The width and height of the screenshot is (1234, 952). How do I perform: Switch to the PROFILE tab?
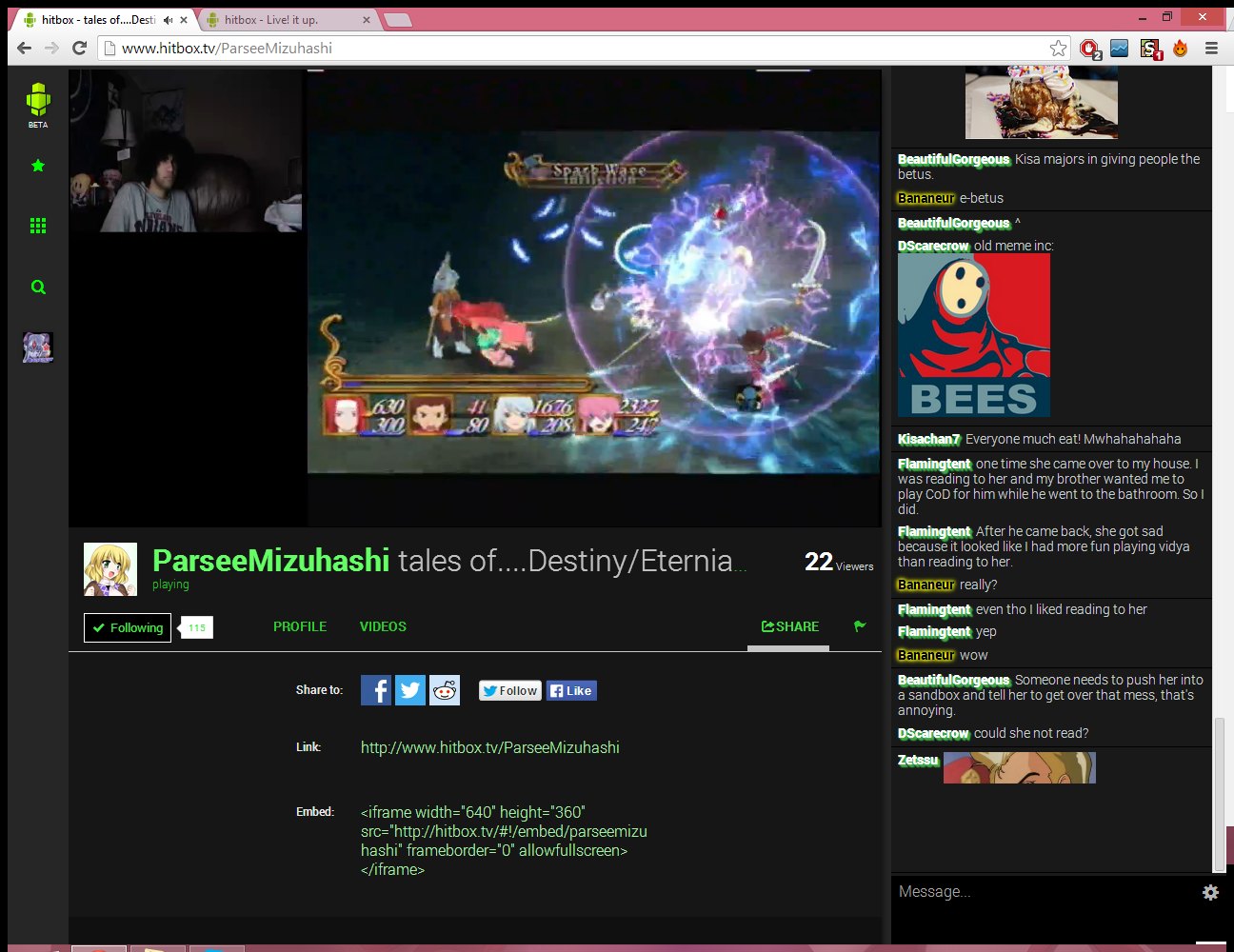[x=300, y=626]
